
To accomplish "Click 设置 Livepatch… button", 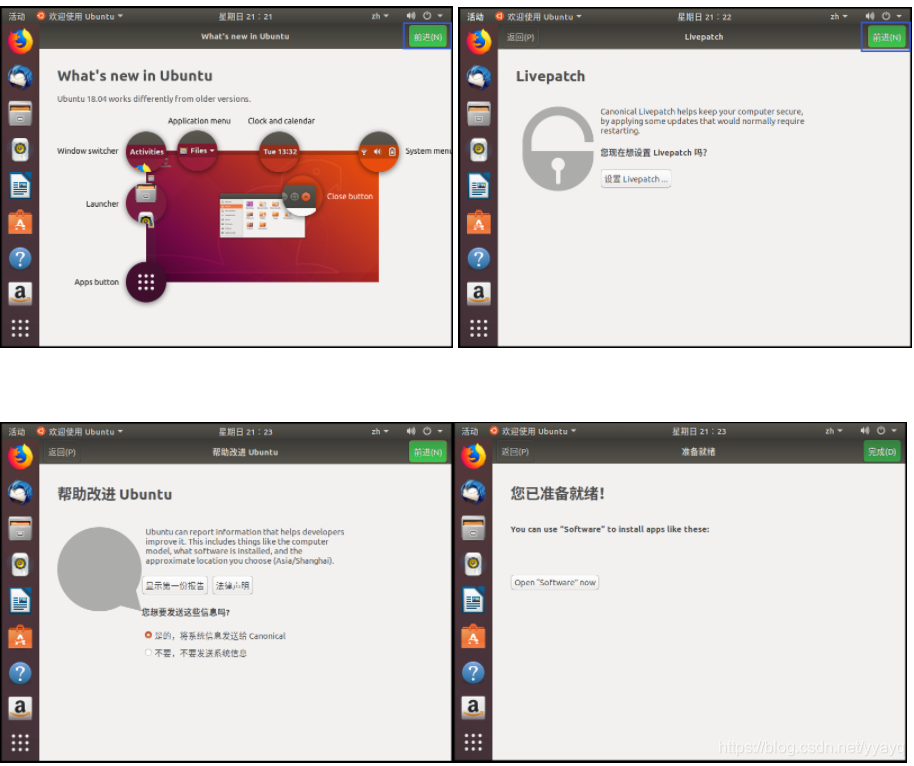I will [x=636, y=179].
